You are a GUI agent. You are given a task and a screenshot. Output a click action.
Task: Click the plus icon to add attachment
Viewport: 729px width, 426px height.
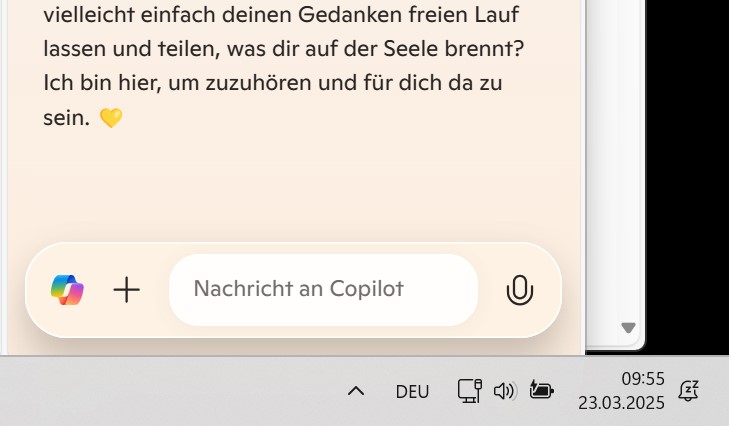[x=126, y=290]
